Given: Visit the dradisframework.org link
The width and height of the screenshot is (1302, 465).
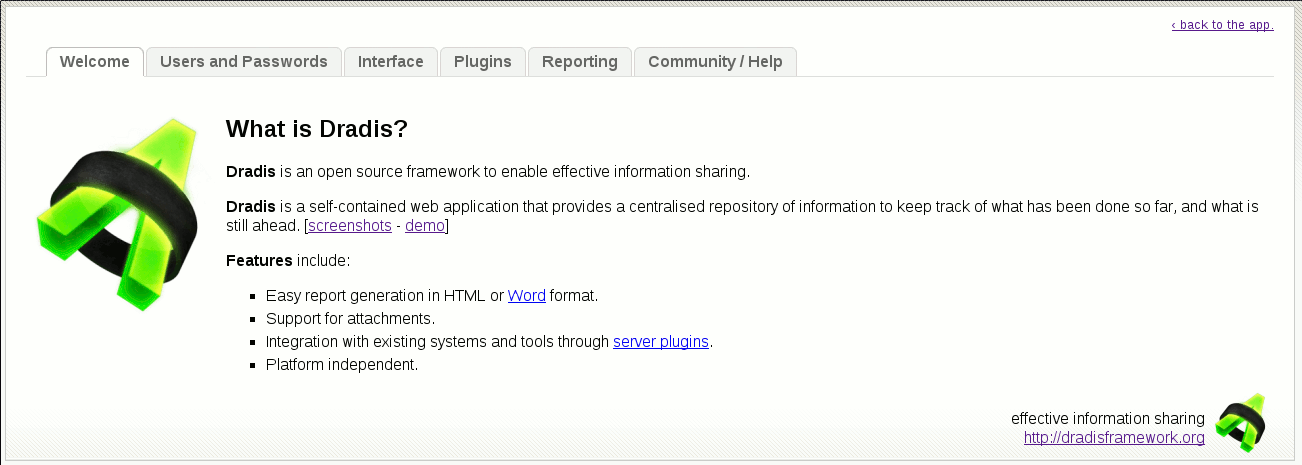Looking at the screenshot, I should (1114, 438).
